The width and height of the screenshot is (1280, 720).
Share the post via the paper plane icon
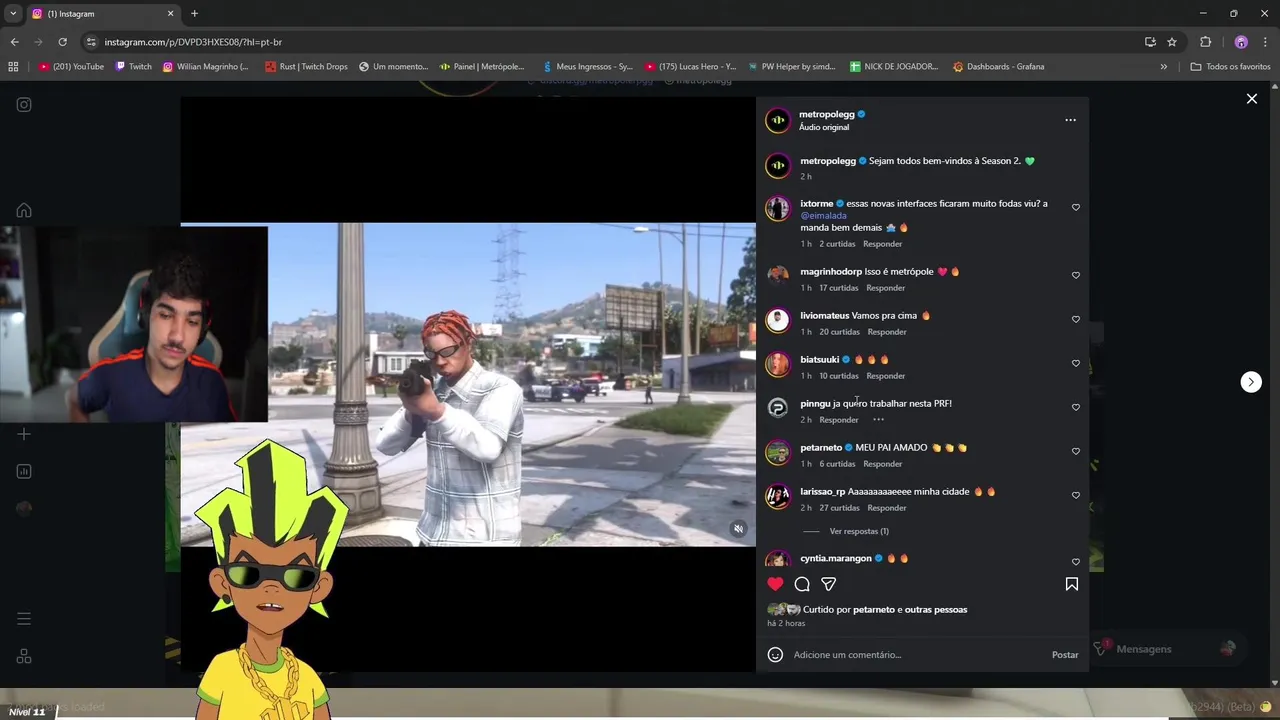click(829, 584)
